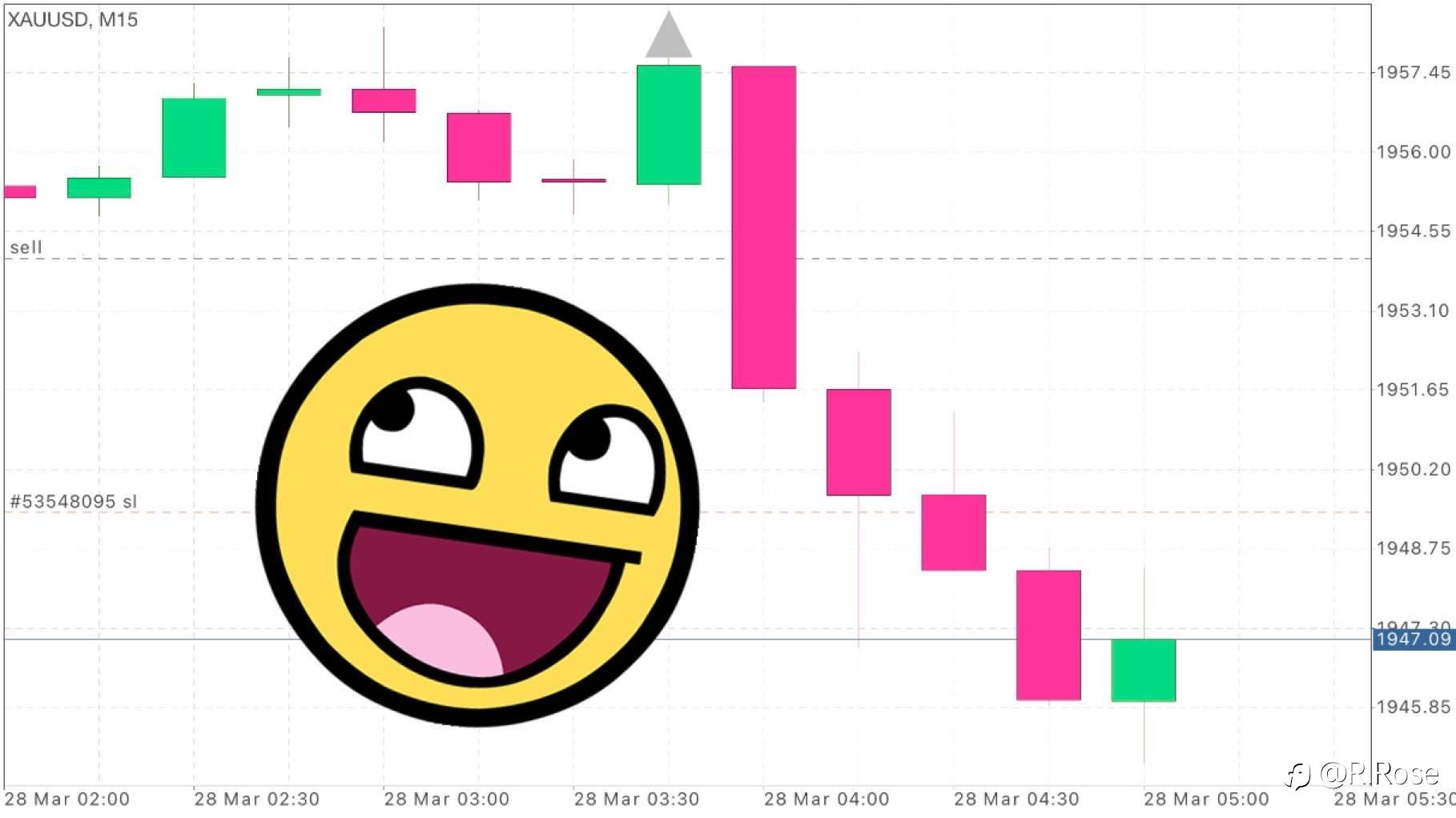
Task: Click the awesome smiley face emoji
Action: [x=477, y=505]
